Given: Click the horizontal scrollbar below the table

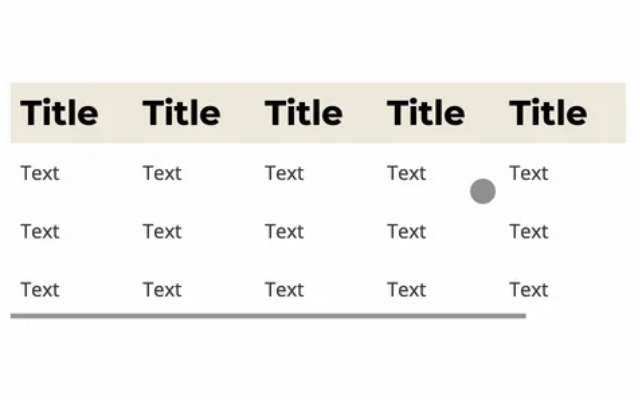Looking at the screenshot, I should [268, 316].
